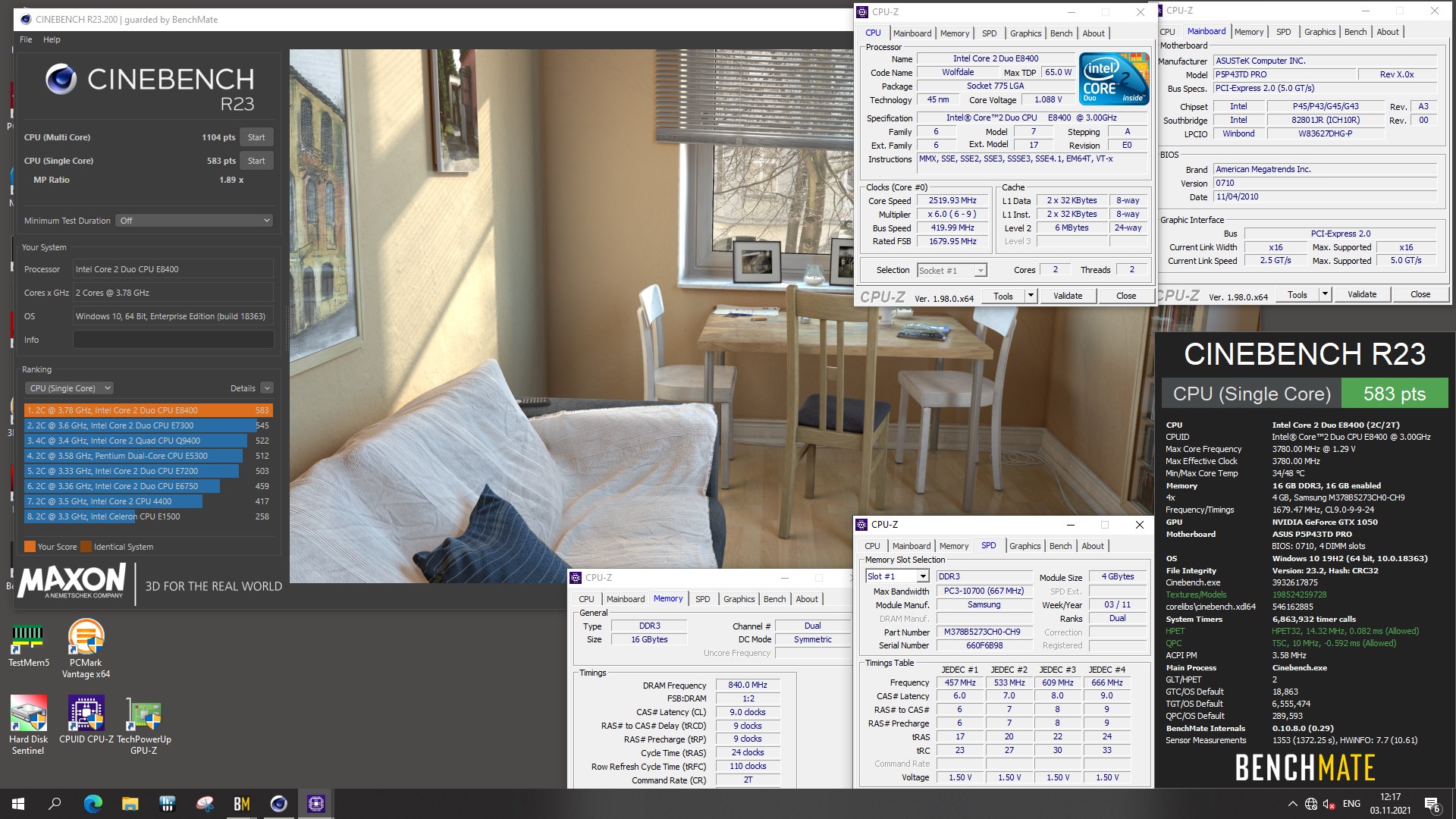
Task: Start the CPU Multi Core test
Action: (256, 137)
